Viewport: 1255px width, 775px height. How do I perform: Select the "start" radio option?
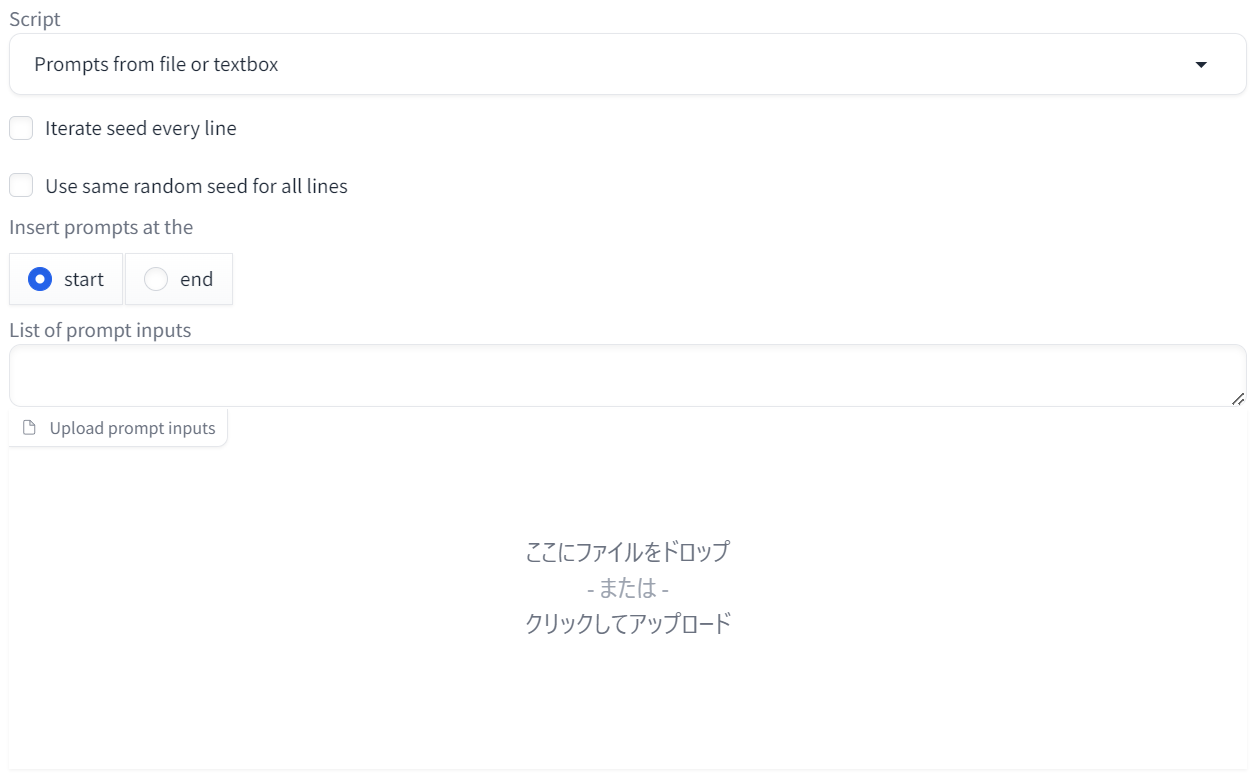pyautogui.click(x=39, y=279)
